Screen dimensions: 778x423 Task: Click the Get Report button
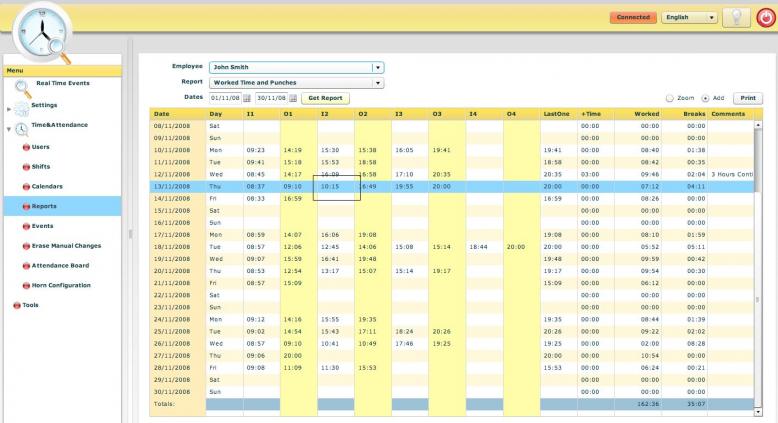tap(324, 98)
